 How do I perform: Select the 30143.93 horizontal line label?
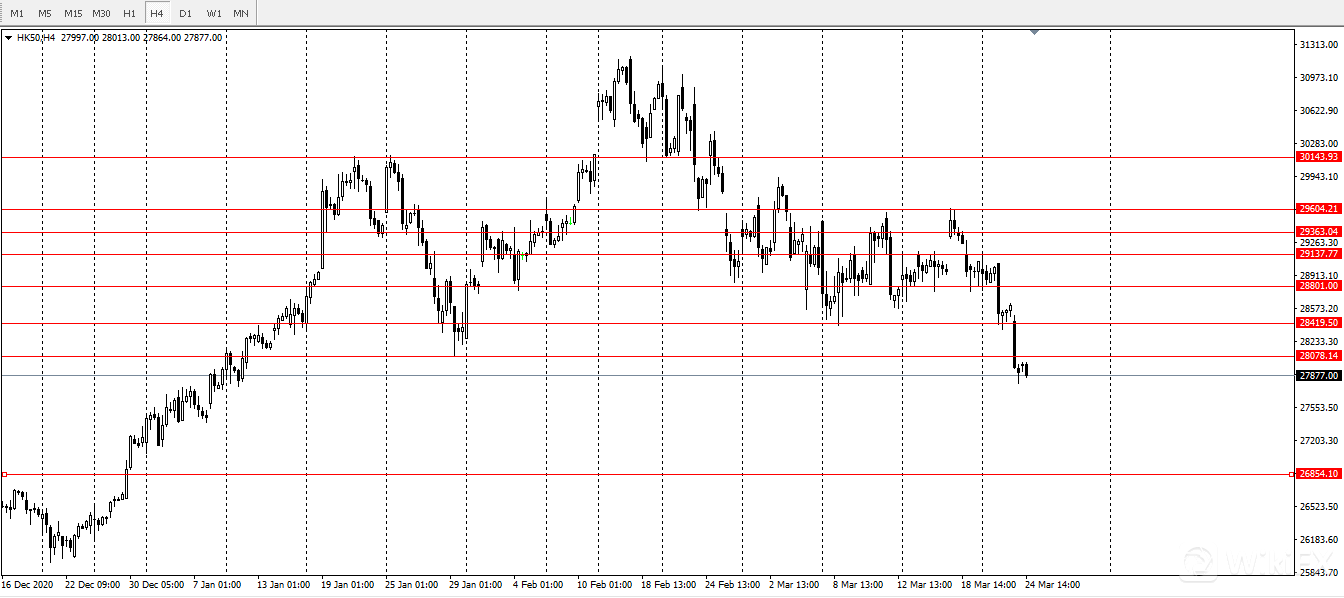(x=1318, y=157)
